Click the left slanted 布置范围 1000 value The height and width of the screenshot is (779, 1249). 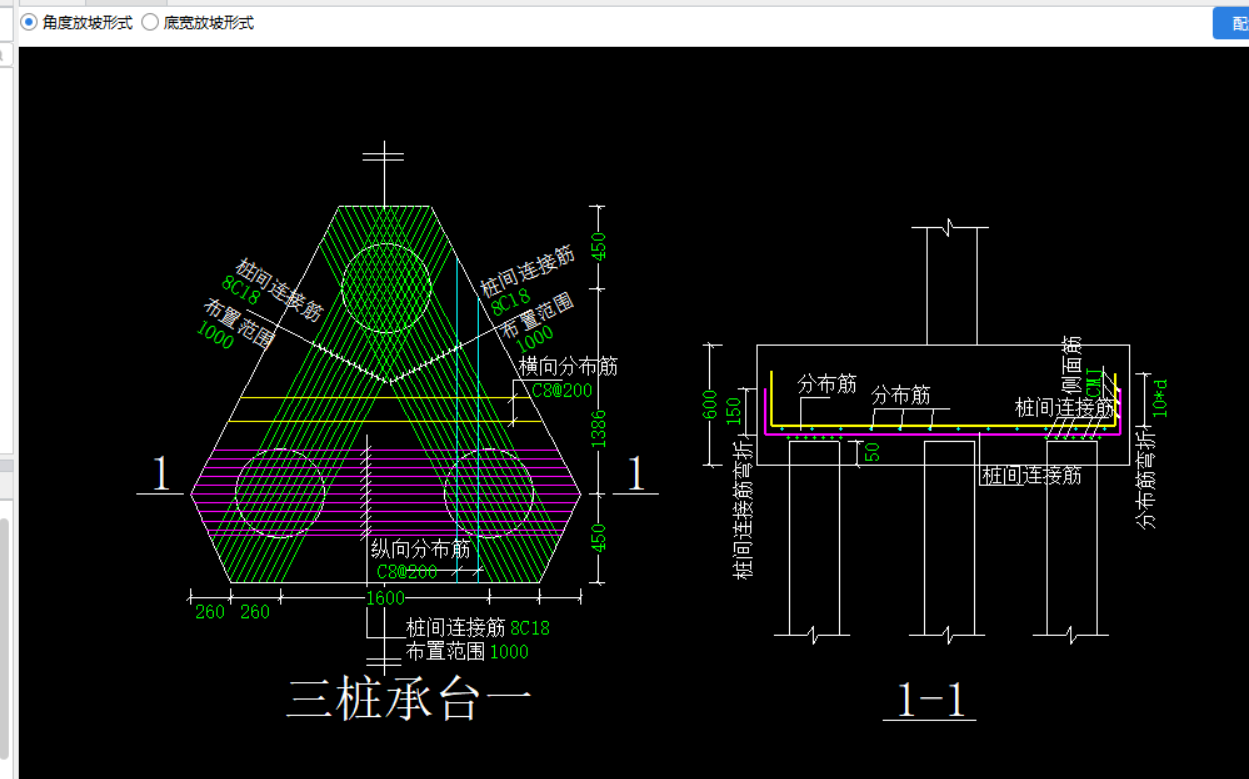[215, 335]
